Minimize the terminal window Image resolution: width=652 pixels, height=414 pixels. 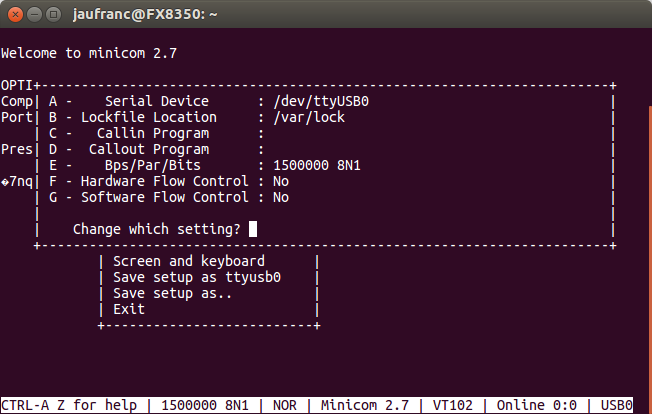35,15
